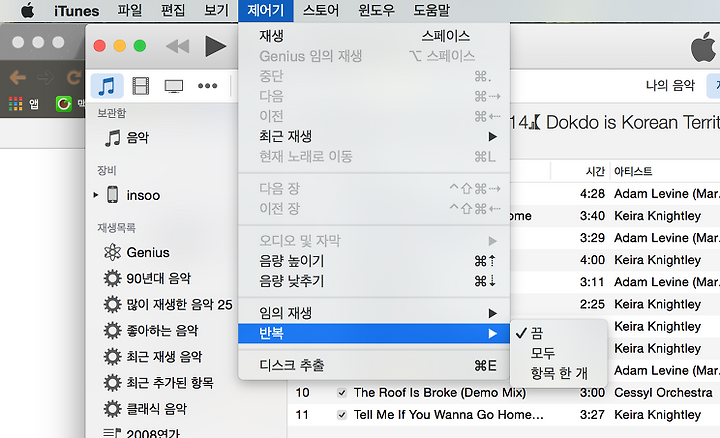Select track Tell Me If You Wanna Go Home

(449, 415)
